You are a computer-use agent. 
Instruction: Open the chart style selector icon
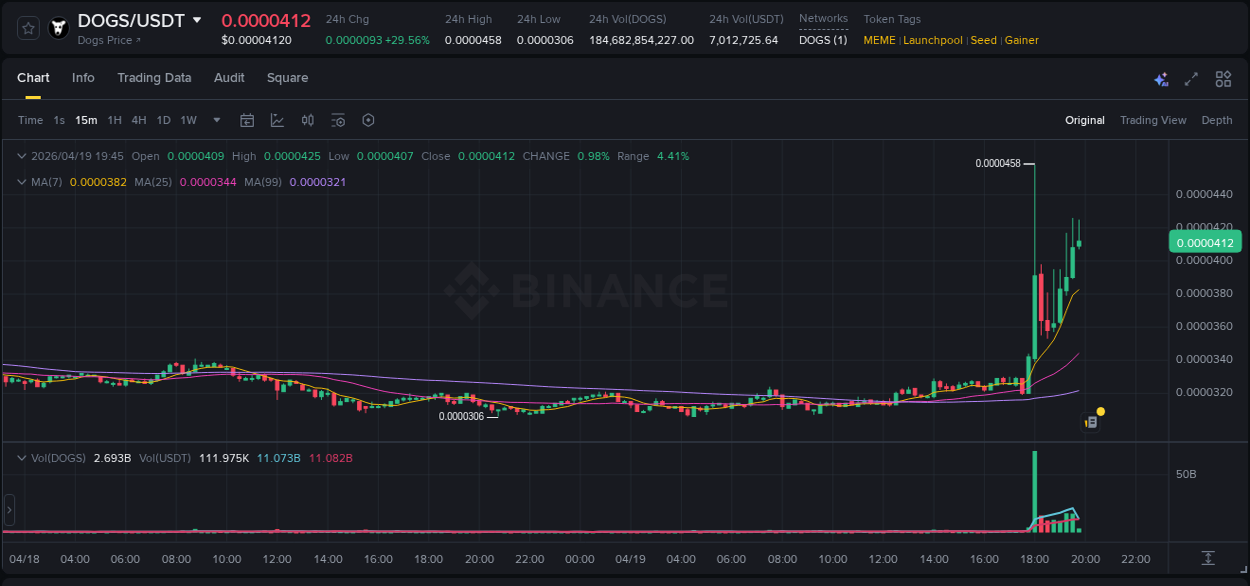[277, 120]
